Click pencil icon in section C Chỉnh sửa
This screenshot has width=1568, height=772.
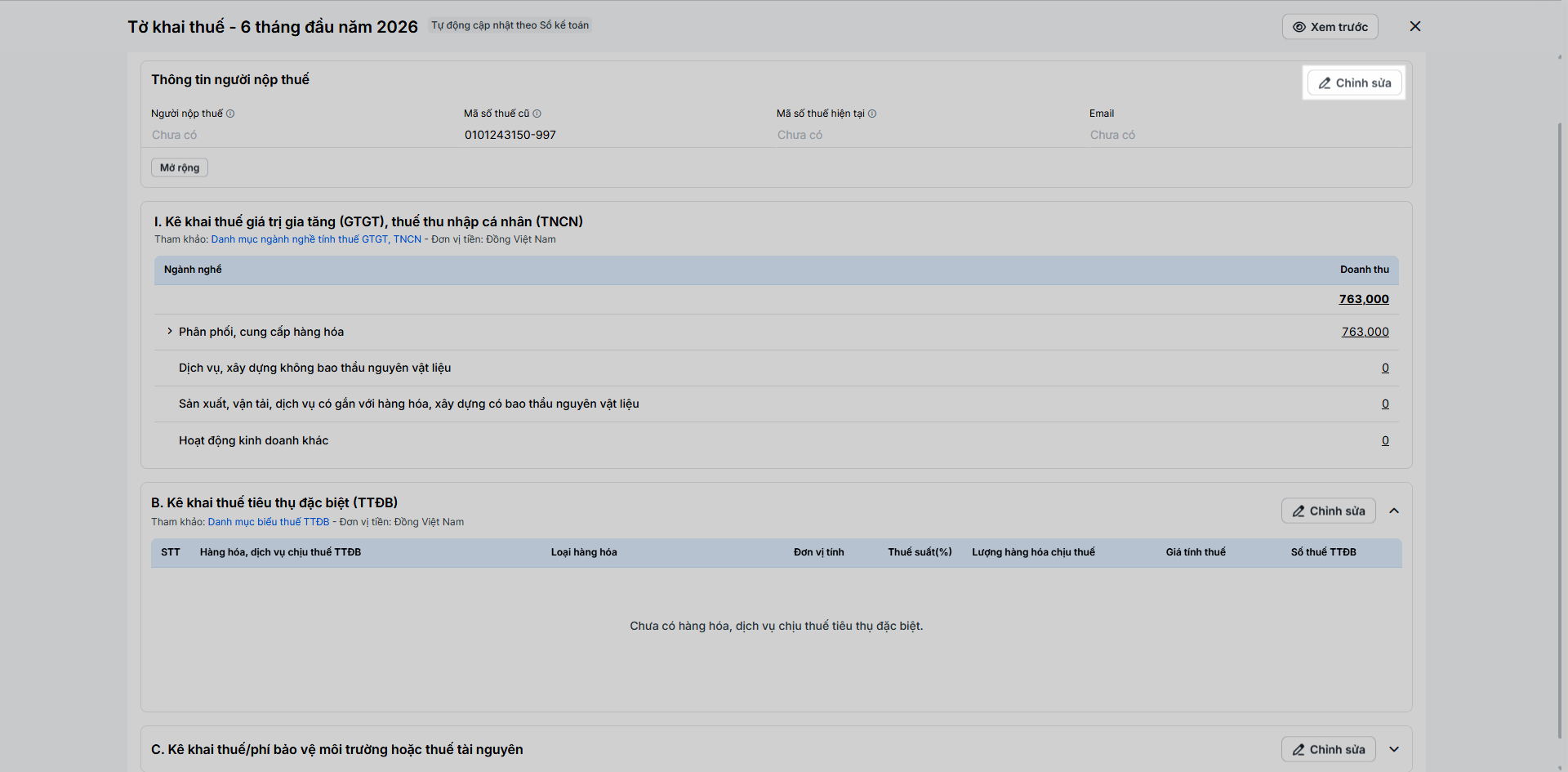point(1298,750)
